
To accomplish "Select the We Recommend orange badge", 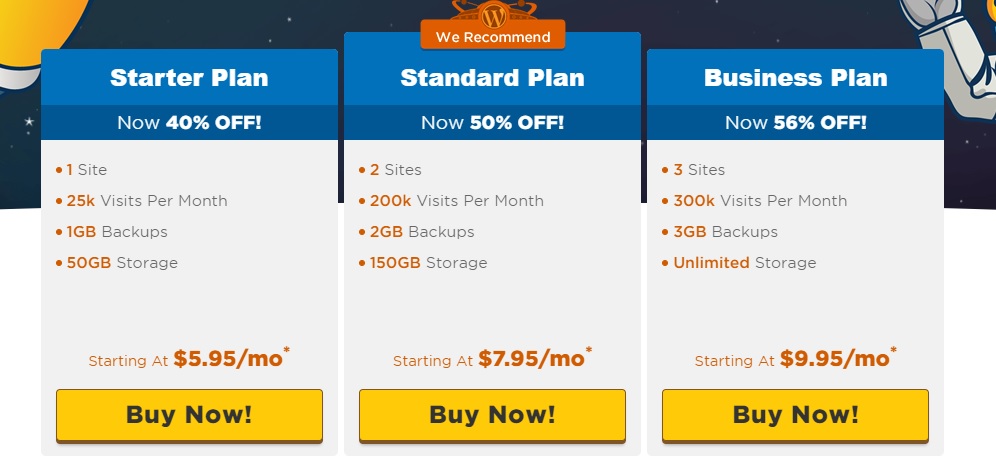I will click(x=493, y=36).
